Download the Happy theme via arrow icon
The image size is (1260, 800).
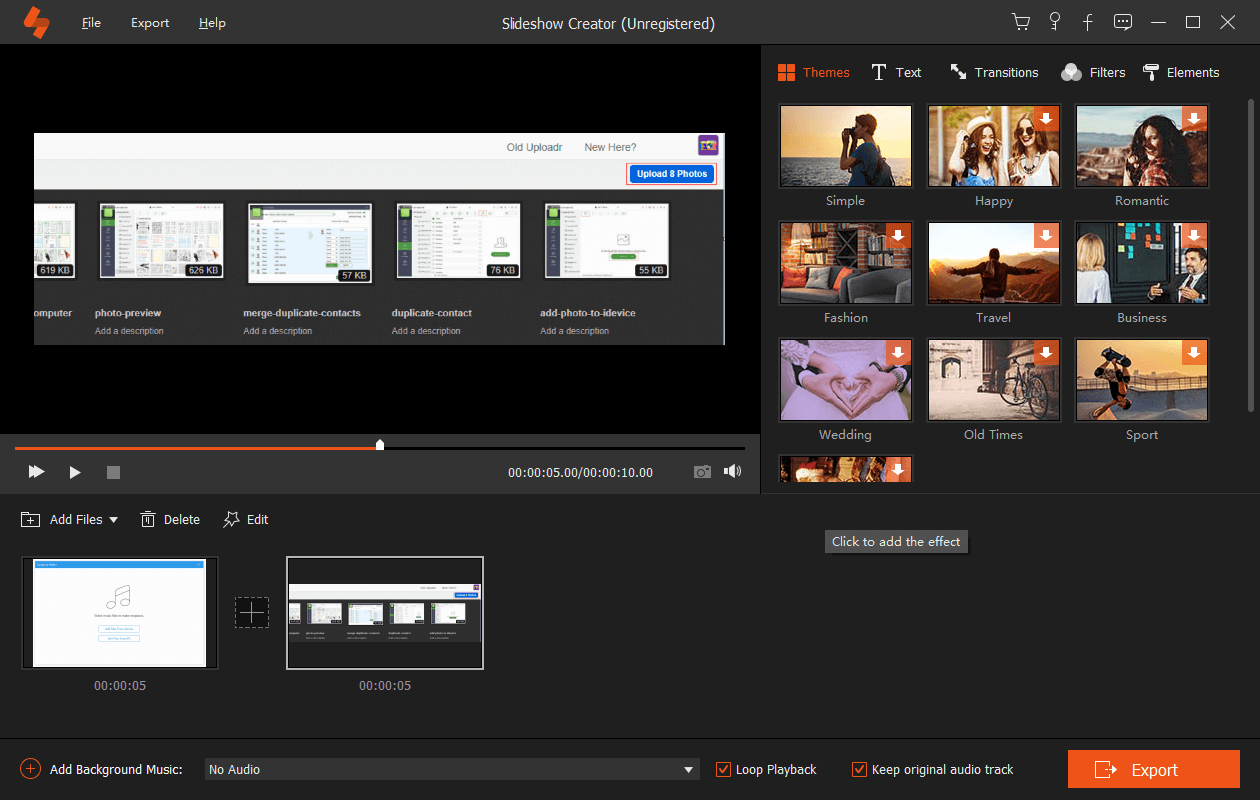click(1046, 118)
